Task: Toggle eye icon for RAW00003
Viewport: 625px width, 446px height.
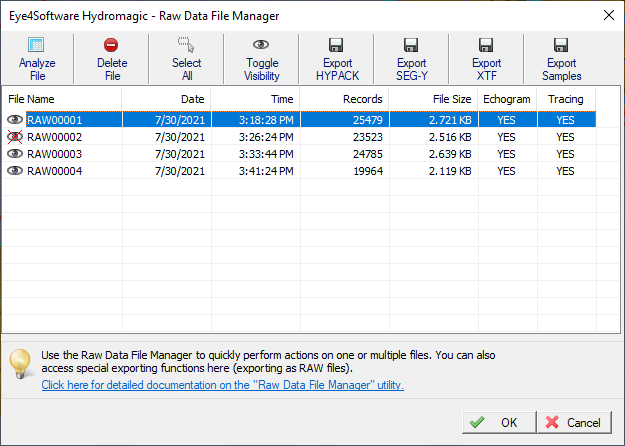Action: click(15, 154)
